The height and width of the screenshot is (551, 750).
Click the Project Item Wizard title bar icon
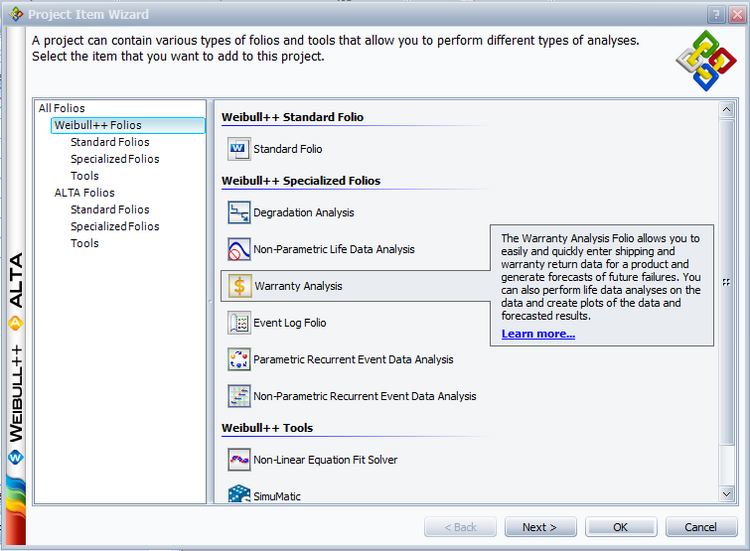click(x=16, y=14)
